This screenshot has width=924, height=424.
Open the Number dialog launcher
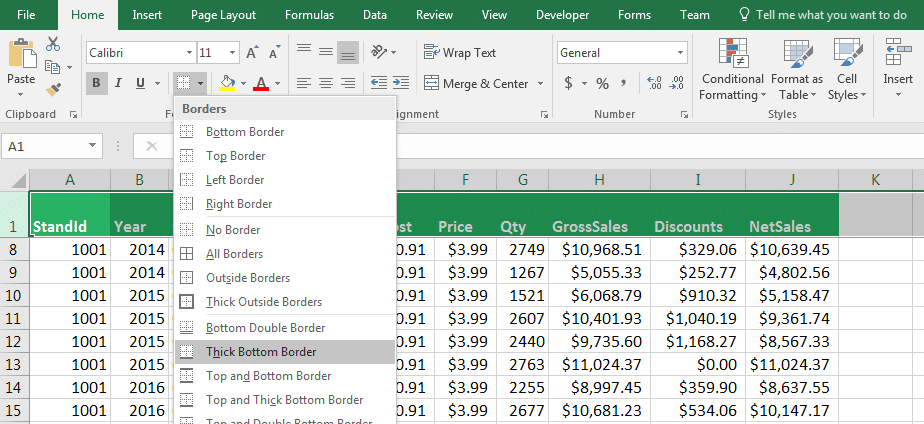684,114
